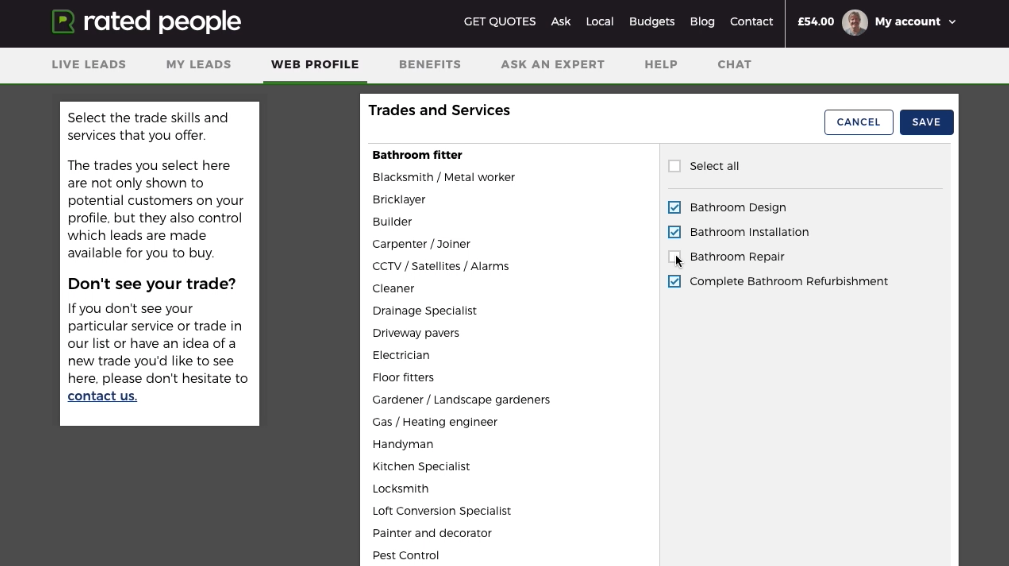Image resolution: width=1009 pixels, height=566 pixels.
Task: Expand the My account dropdown chevron
Action: tap(952, 22)
